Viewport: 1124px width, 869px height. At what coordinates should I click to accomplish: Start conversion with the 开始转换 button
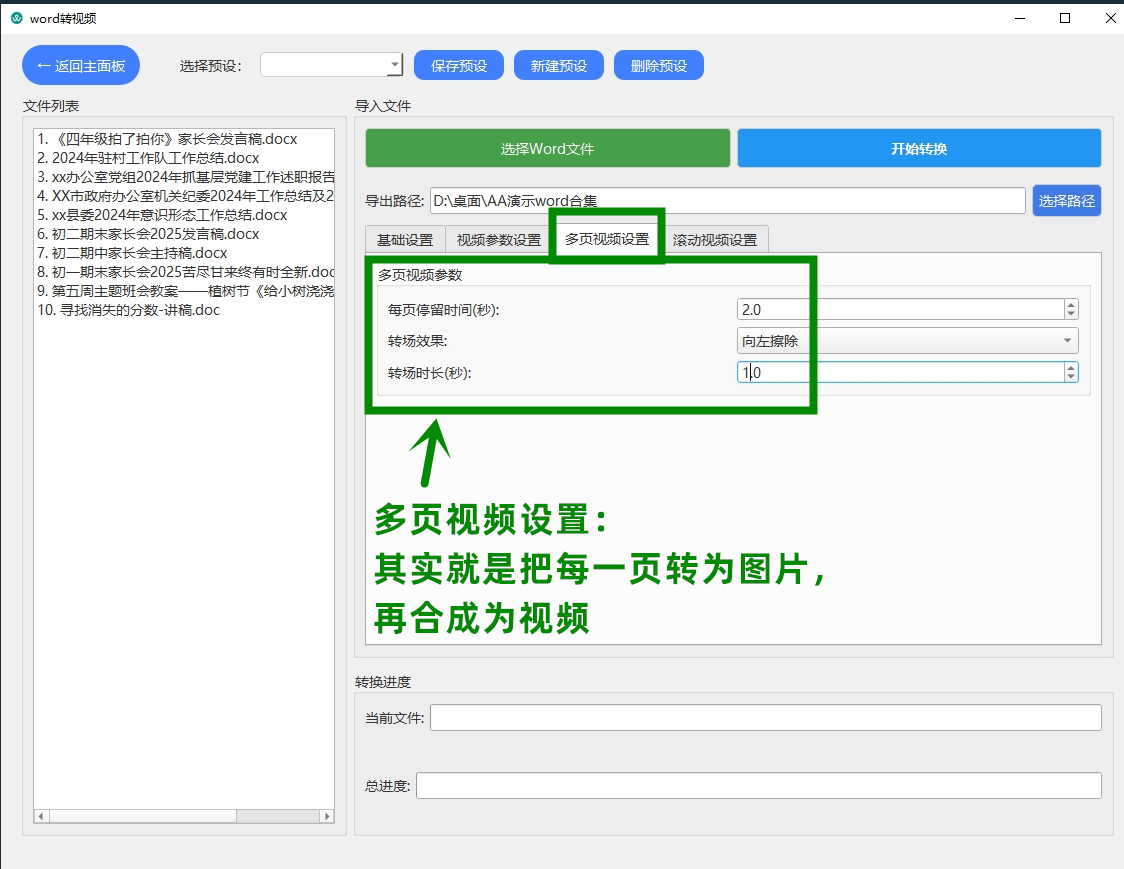[x=919, y=147]
